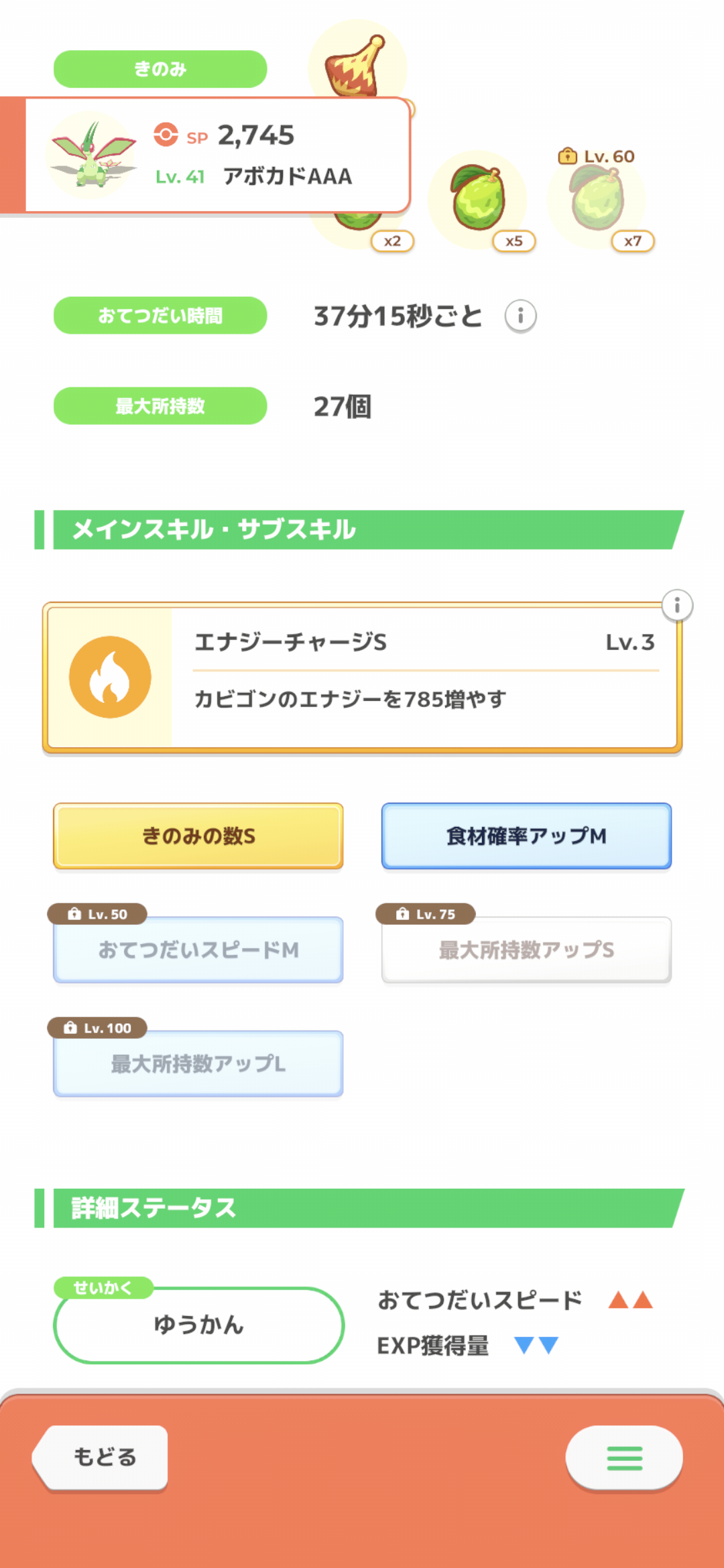The image size is (724, 1568).
Task: Tap the 最大所持数 green label
Action: (x=160, y=406)
